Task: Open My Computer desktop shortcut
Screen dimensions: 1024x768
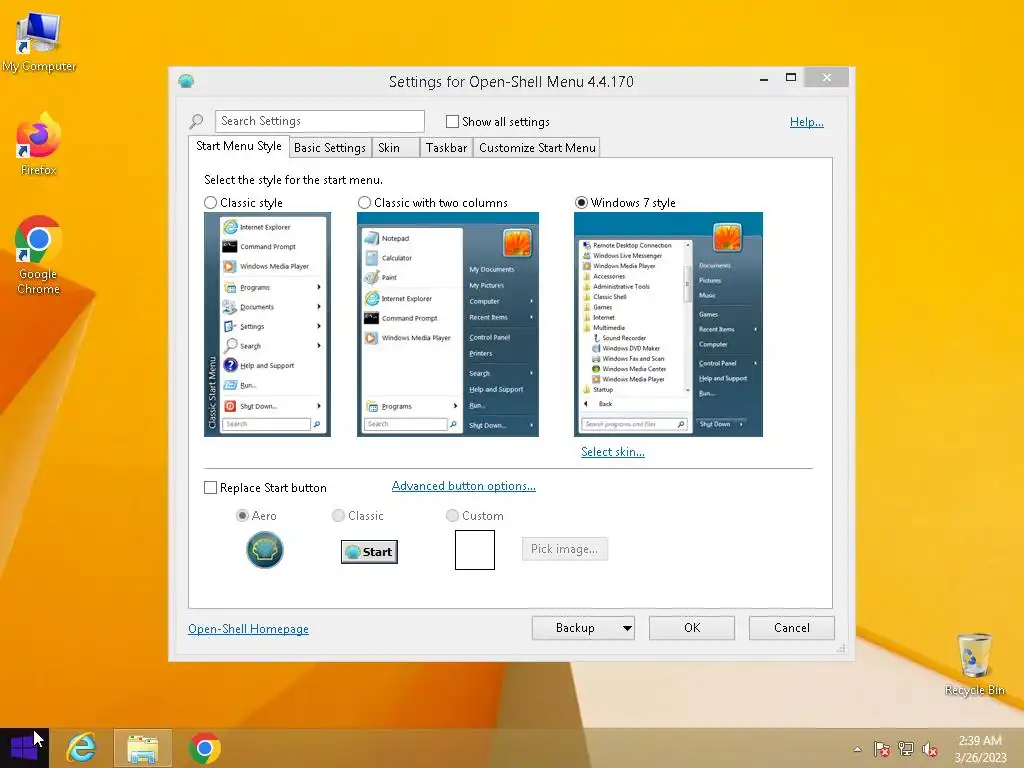Action: (x=39, y=42)
